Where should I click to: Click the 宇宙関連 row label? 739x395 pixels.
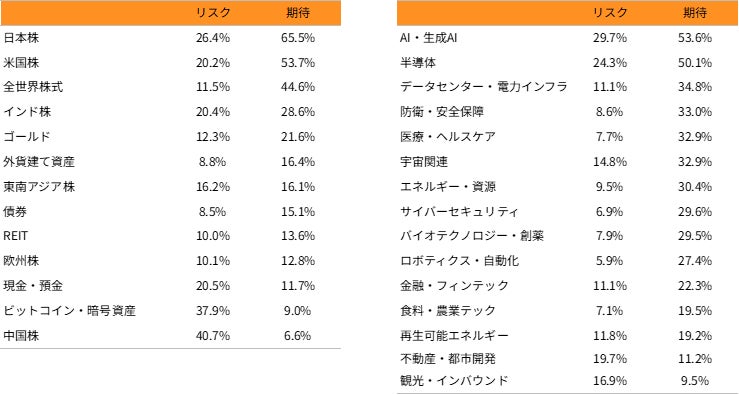(424, 162)
